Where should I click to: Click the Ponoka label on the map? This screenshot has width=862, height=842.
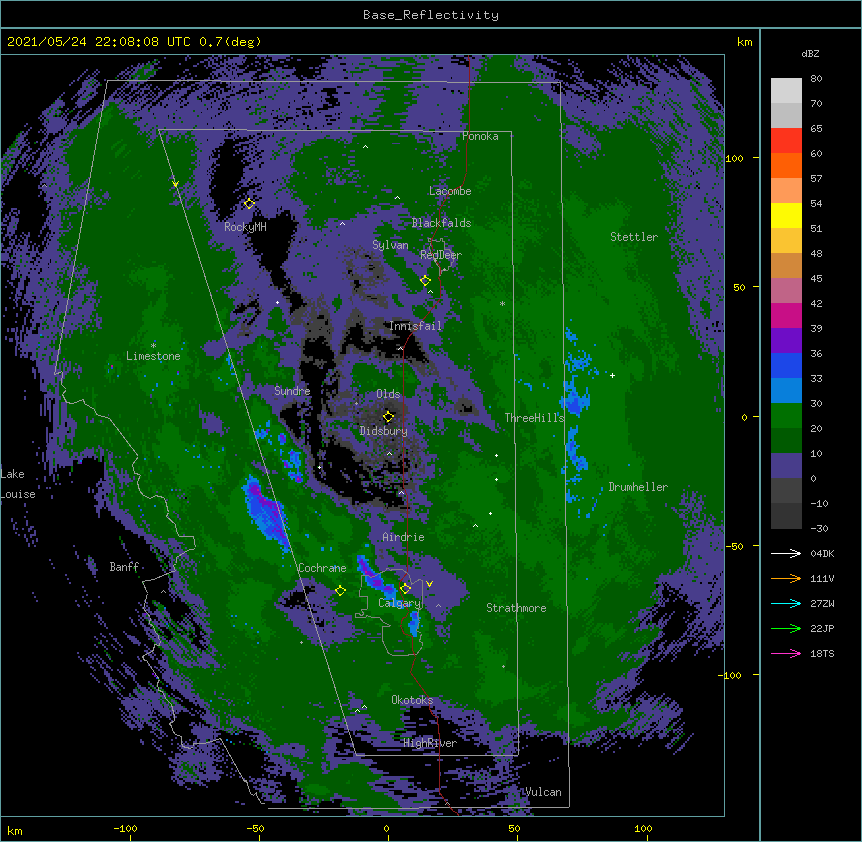point(480,136)
